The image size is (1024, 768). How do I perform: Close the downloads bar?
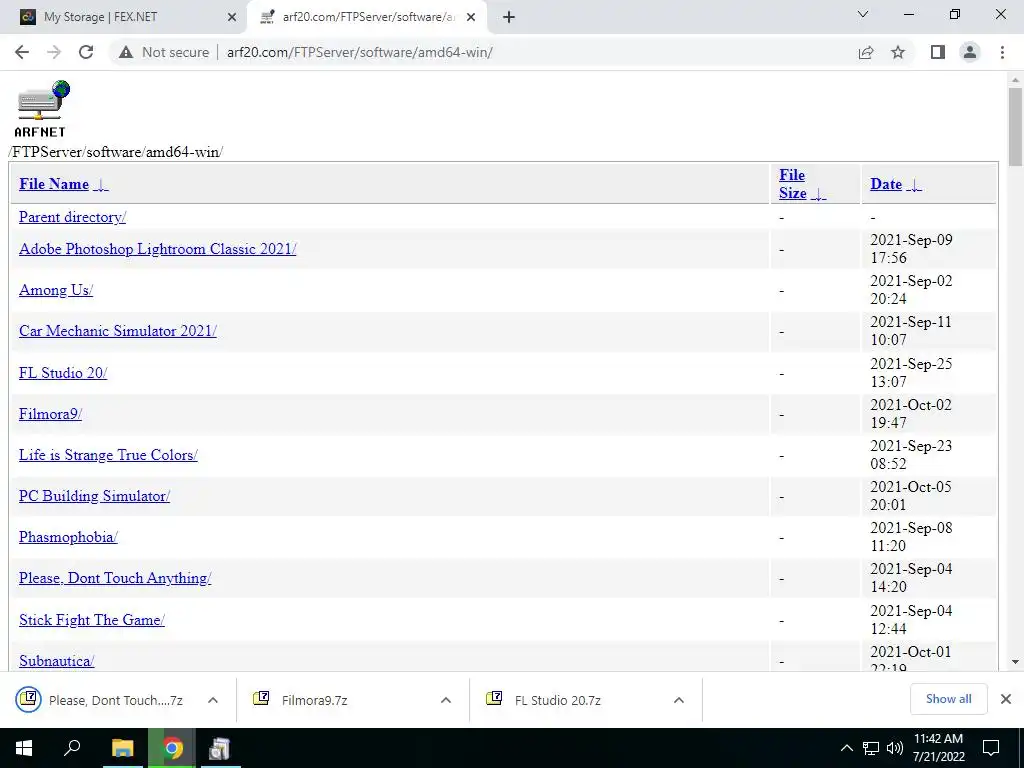(x=1006, y=699)
